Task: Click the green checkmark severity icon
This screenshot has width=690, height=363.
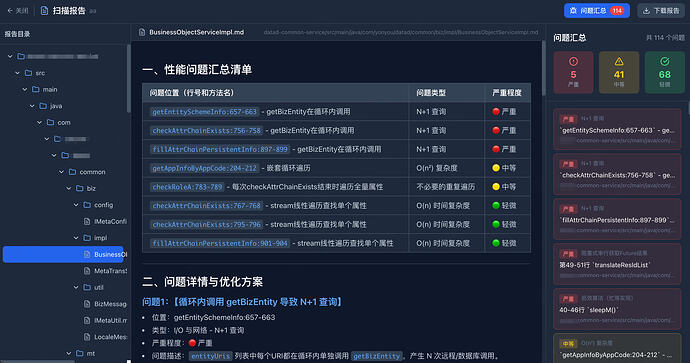Action: tap(664, 62)
